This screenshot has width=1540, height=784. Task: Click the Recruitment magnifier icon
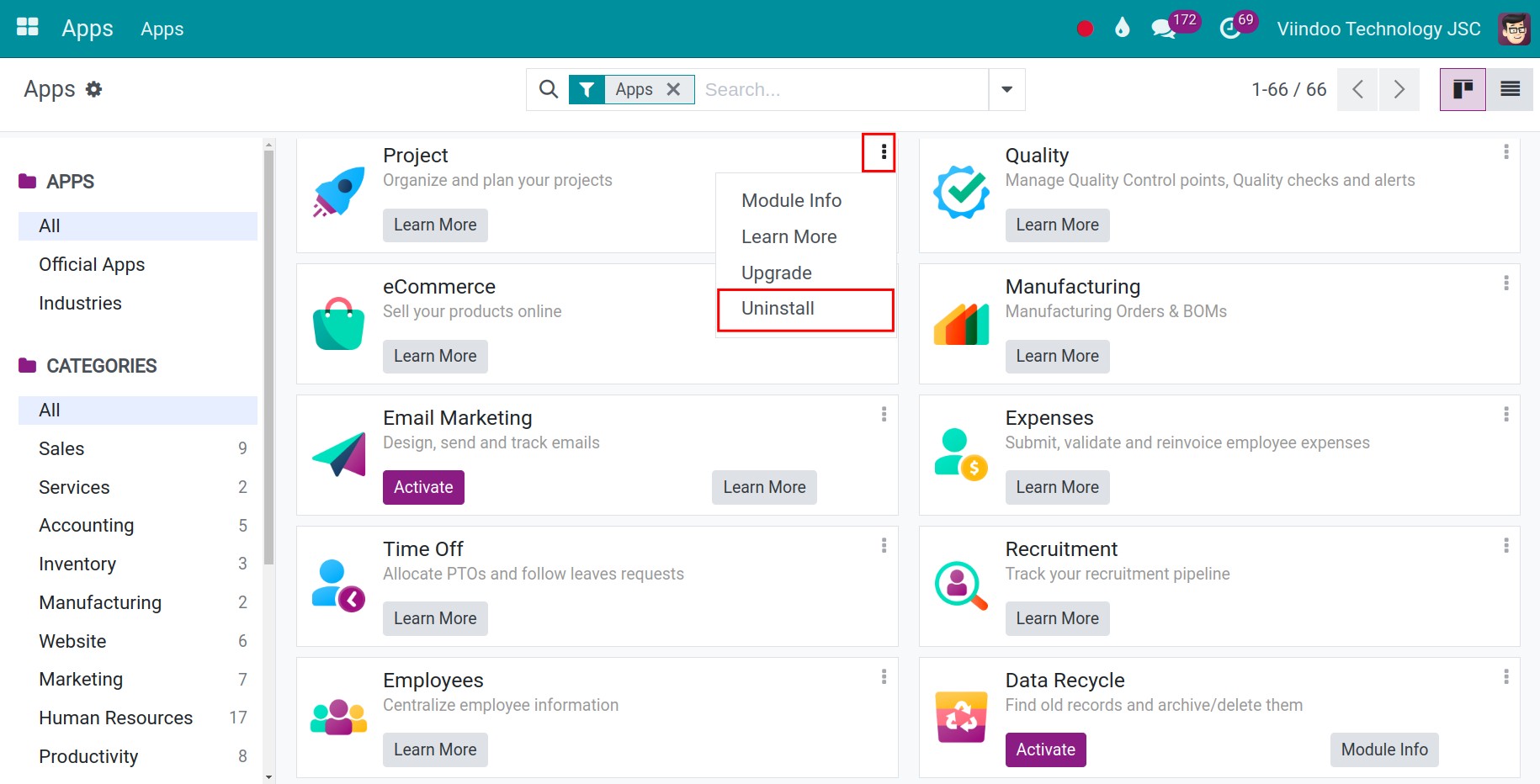click(x=961, y=585)
